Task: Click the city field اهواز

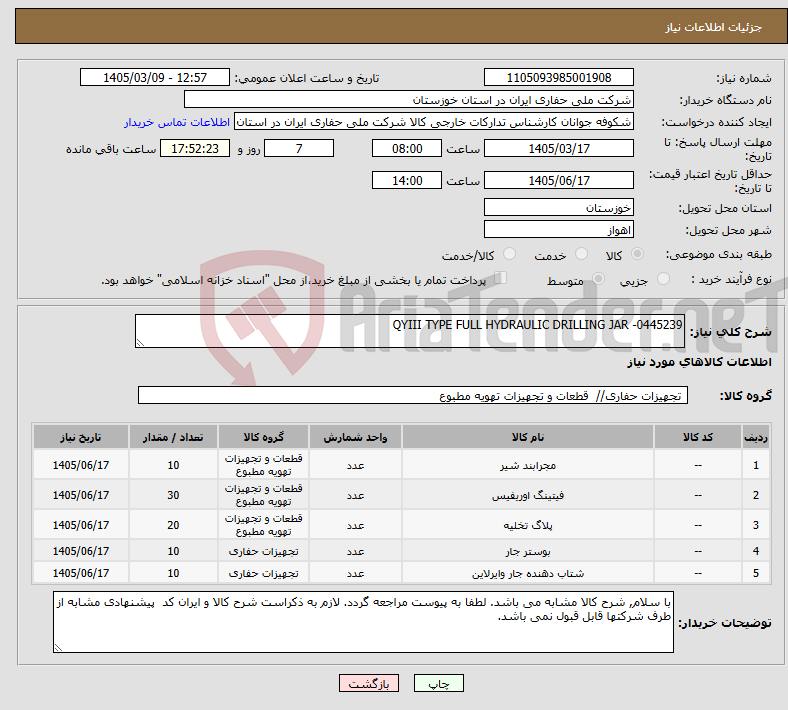Action: [558, 230]
